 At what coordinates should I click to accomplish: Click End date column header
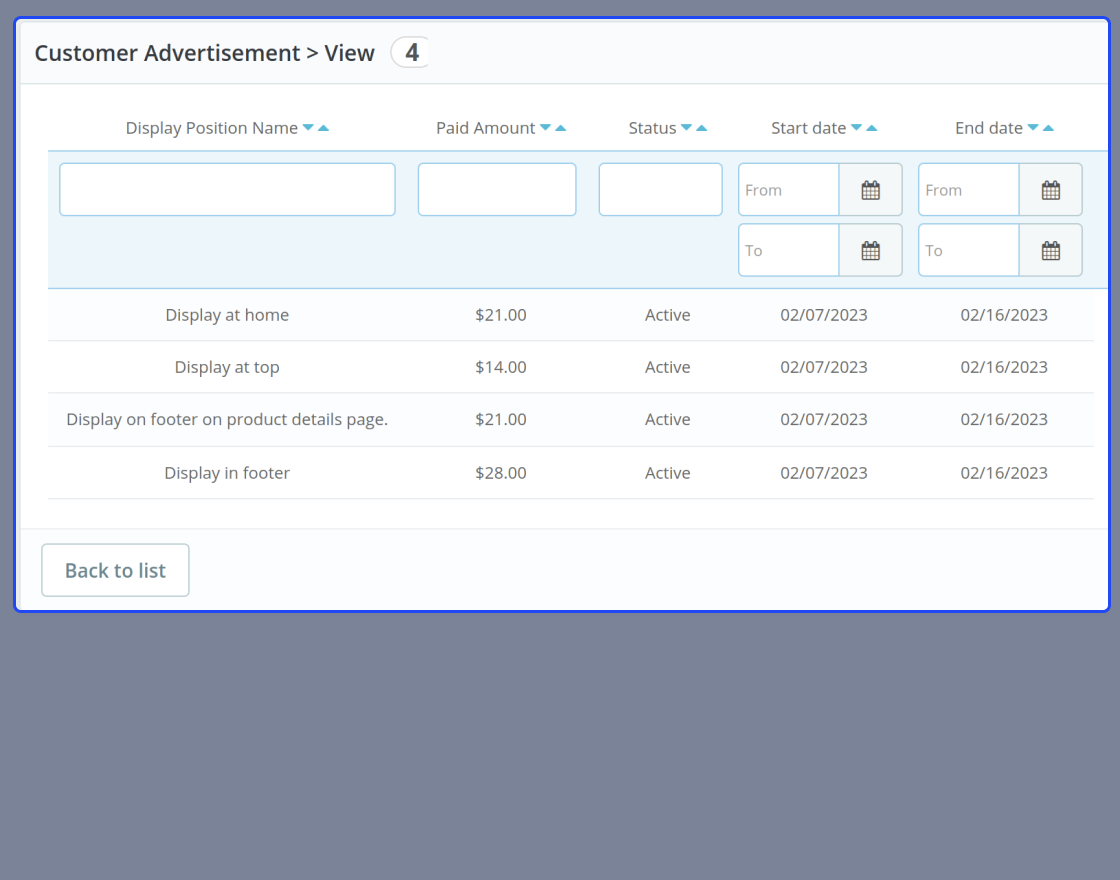pos(989,128)
